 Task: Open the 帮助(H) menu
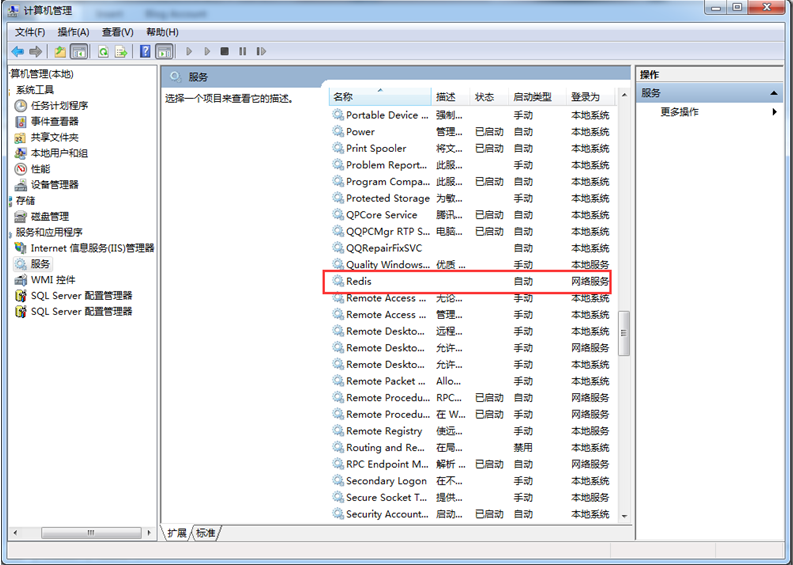point(162,32)
